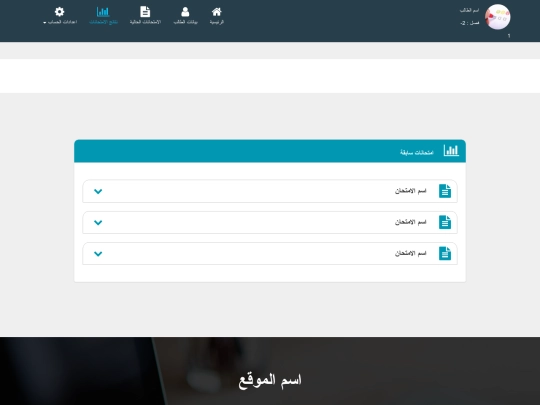The height and width of the screenshot is (405, 540).
Task: Click the bar chart icon in panel header
Action: coord(451,150)
